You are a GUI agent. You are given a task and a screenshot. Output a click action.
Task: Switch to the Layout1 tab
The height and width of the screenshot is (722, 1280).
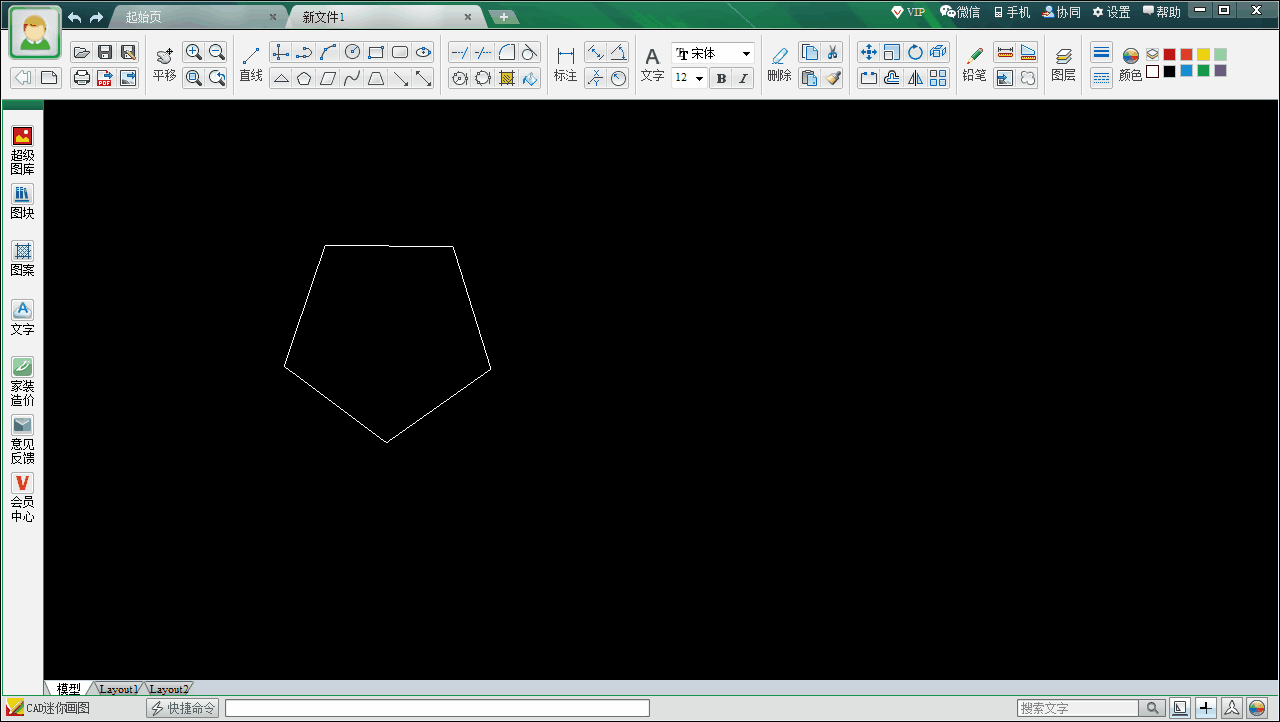coord(118,689)
